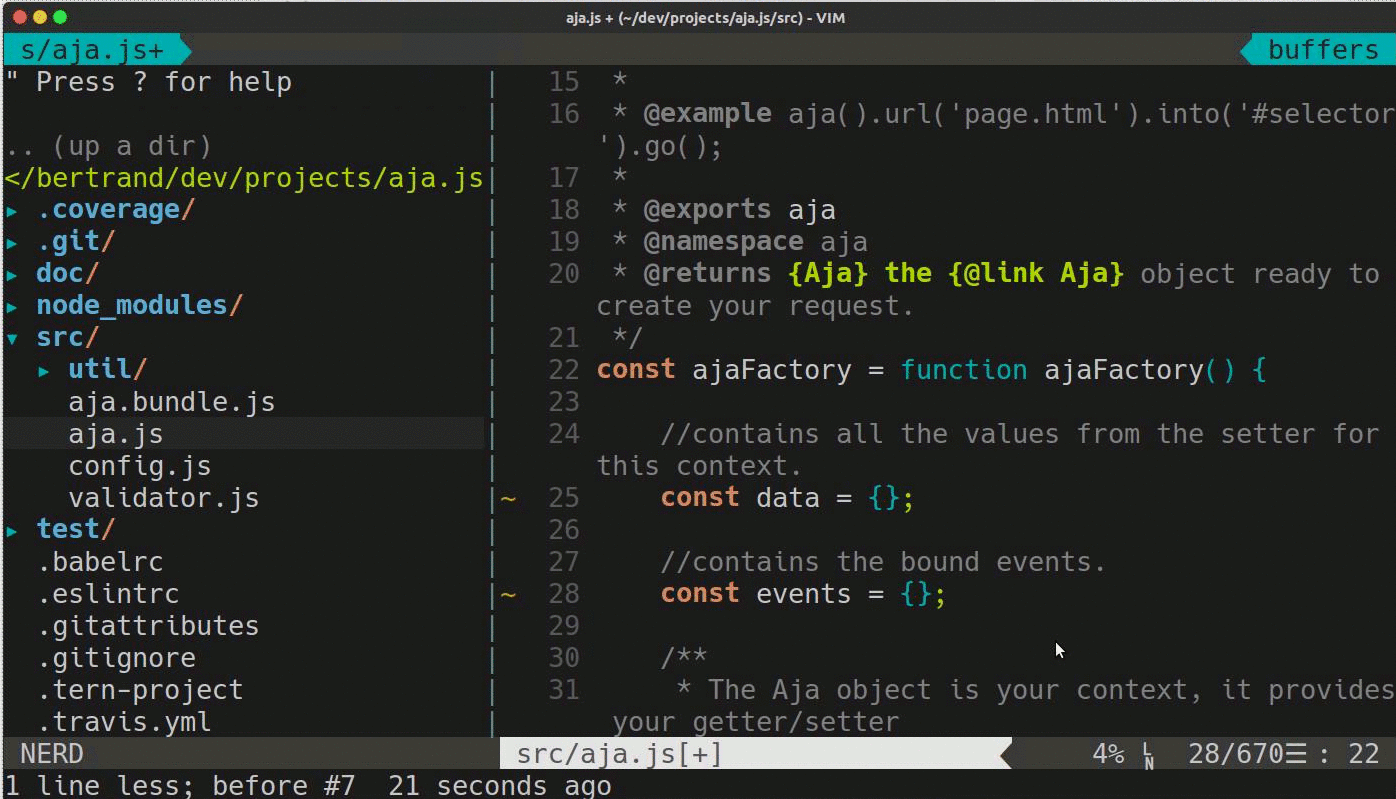Click the root path bertrand/dev/projects/aja.js
Image resolution: width=1396 pixels, height=799 pixels.
(x=244, y=178)
